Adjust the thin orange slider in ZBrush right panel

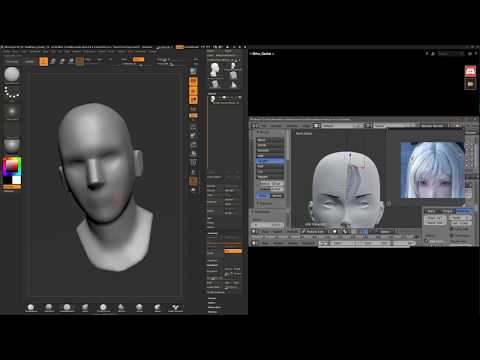[224, 243]
